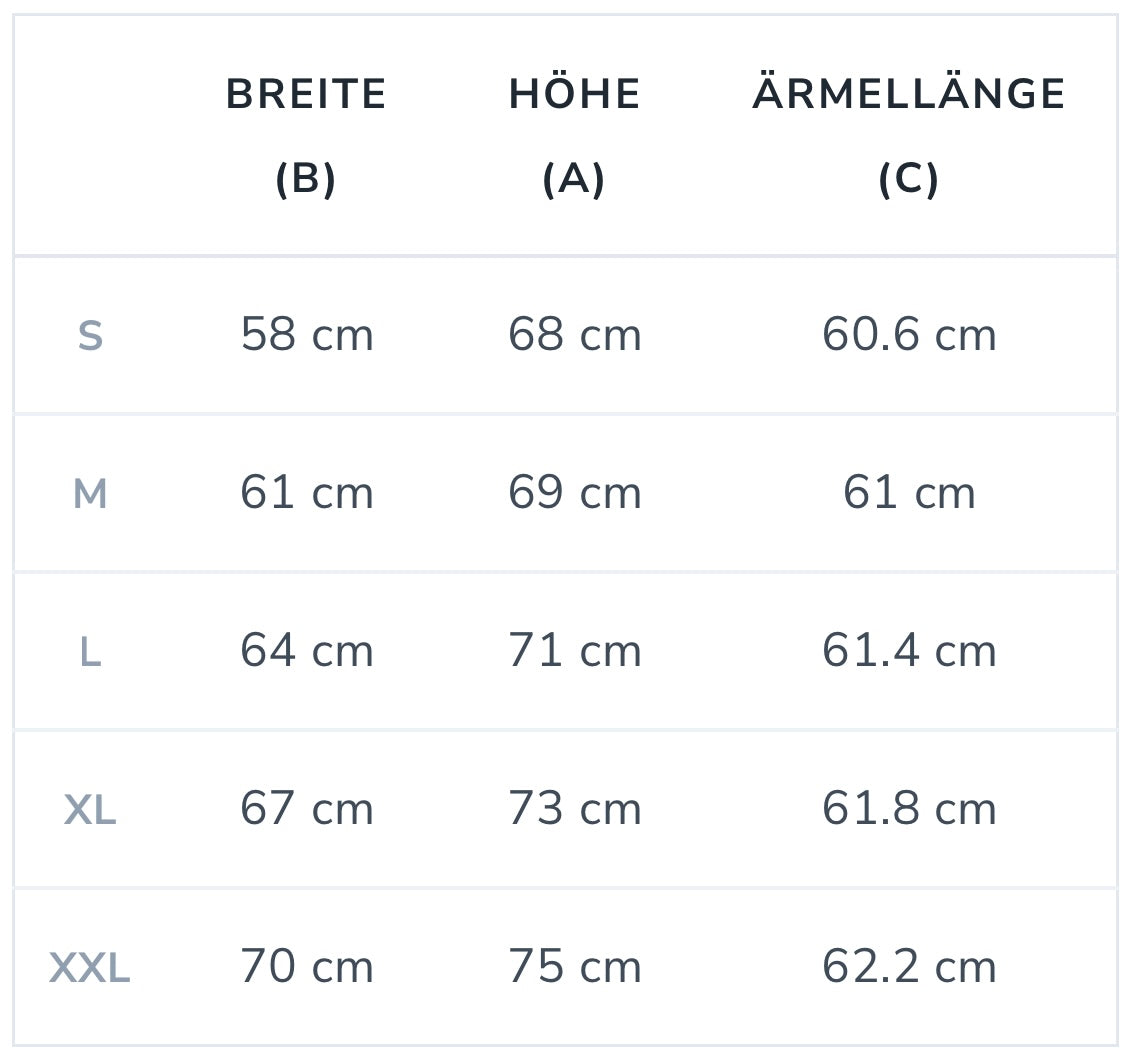Screen dimensions: 1132x1059
Task: Select the XL size row label
Action: pyautogui.click(x=90, y=810)
